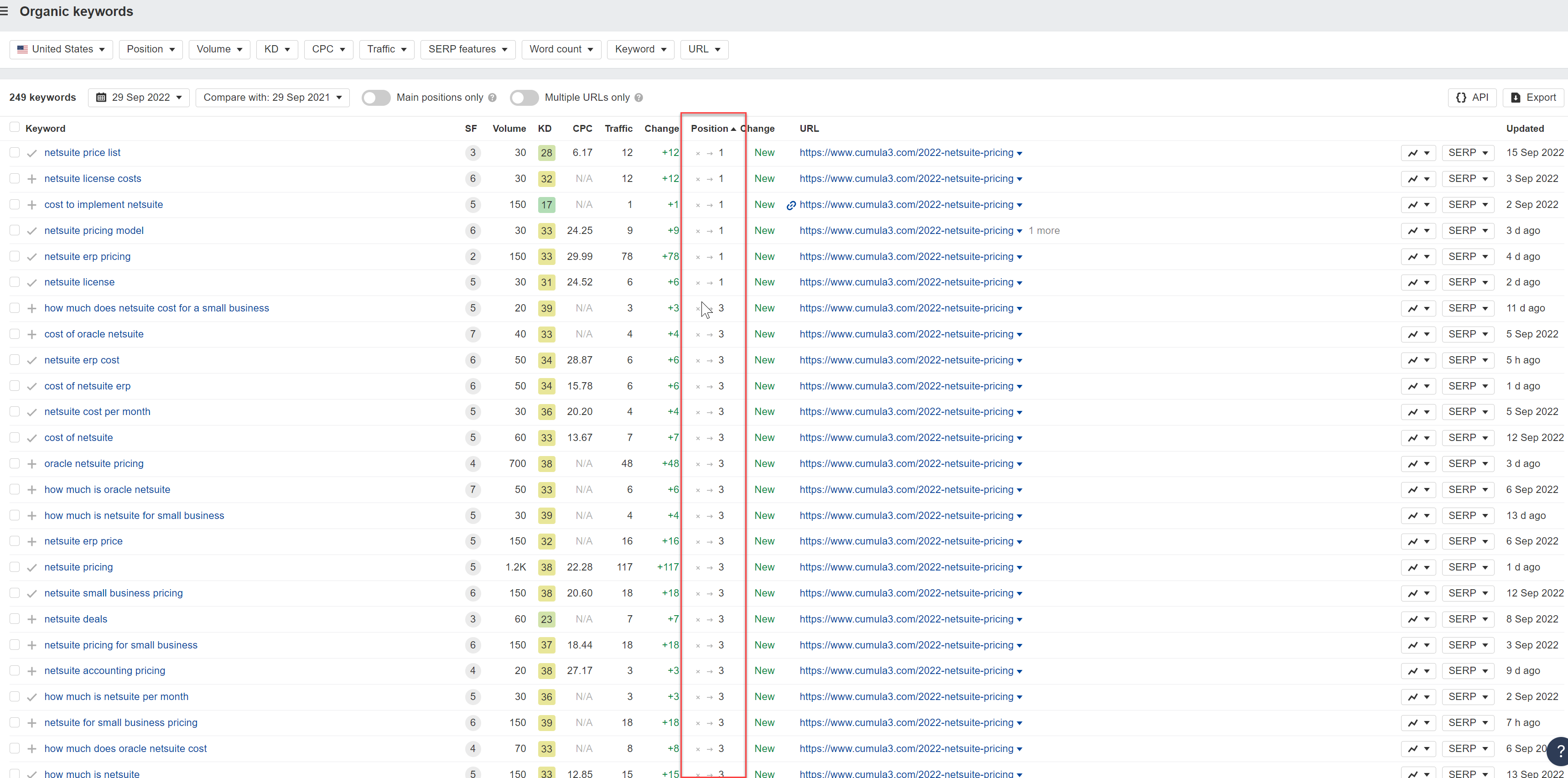The width and height of the screenshot is (1568, 778).
Task: Open the Traffic filter dropdown
Action: coord(386,49)
